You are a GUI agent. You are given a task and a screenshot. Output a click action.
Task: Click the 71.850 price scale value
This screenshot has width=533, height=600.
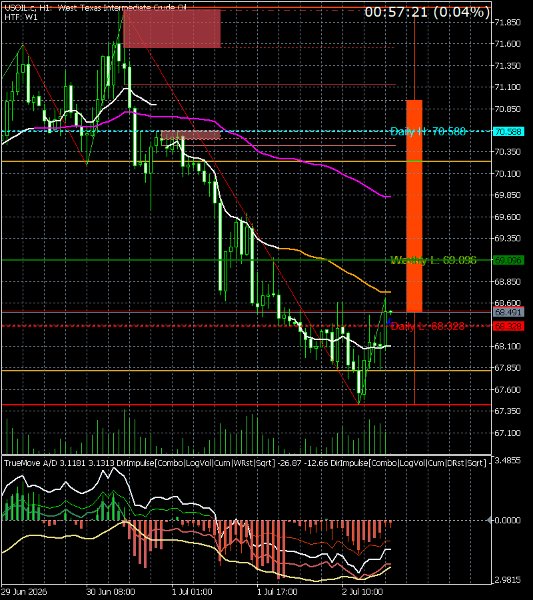tap(507, 23)
